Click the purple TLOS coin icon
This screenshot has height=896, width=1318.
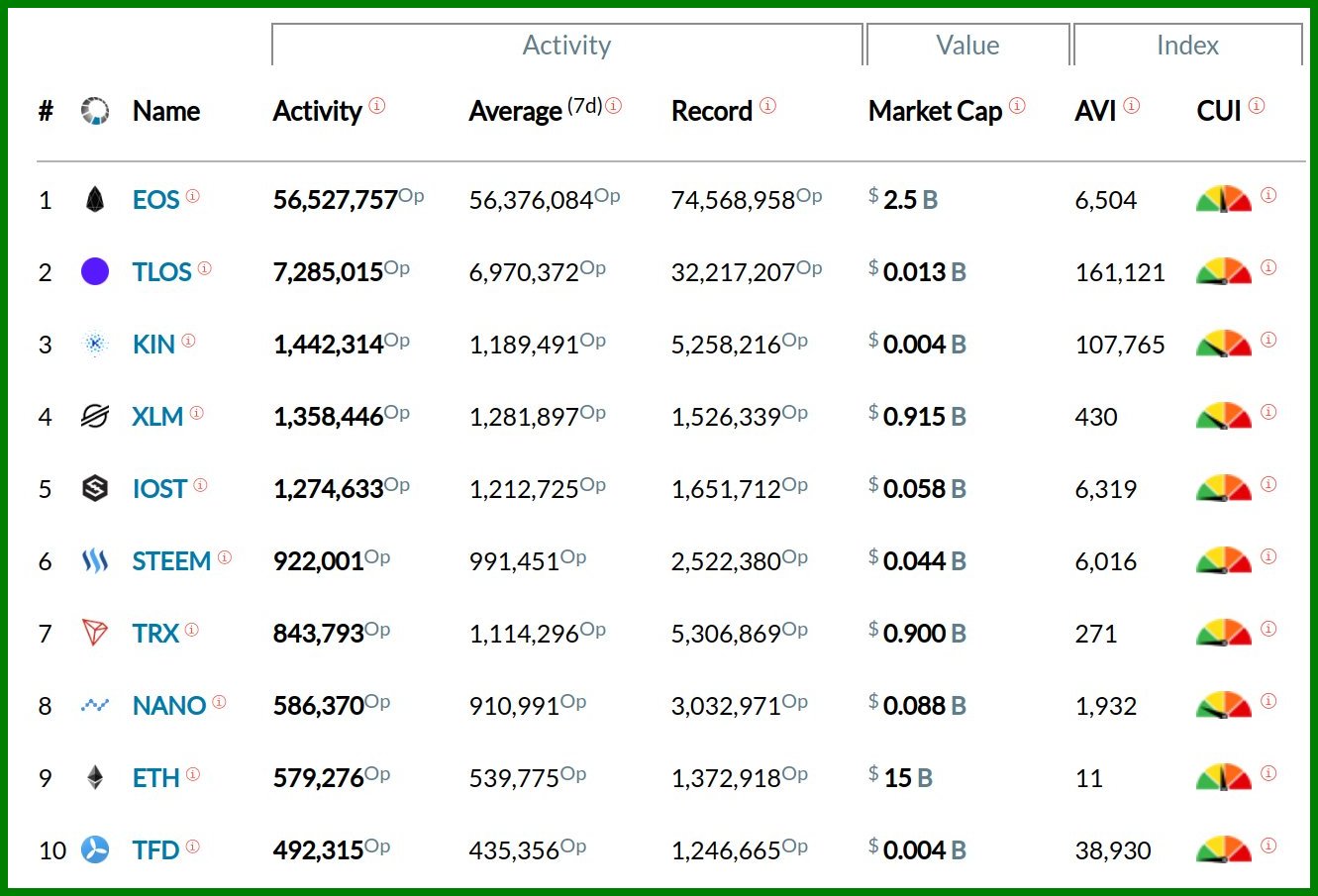click(x=95, y=271)
